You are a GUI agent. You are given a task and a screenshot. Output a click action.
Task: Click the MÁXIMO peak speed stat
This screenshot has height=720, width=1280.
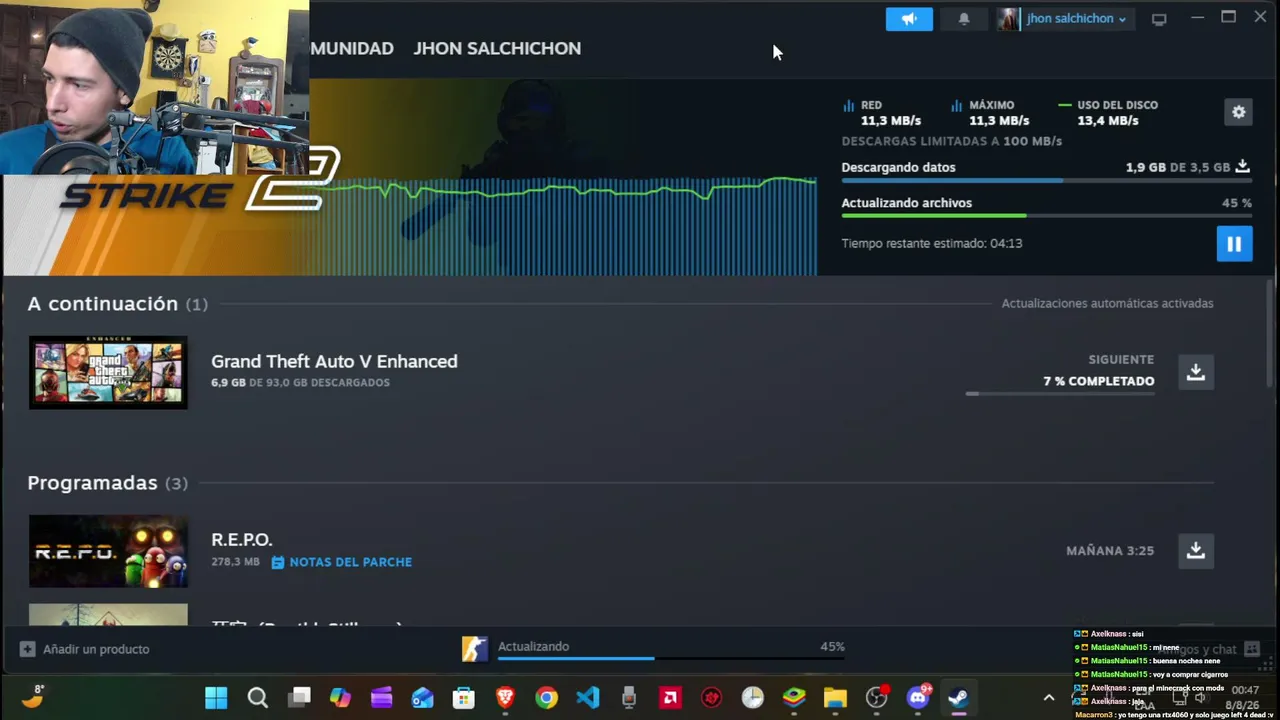(990, 112)
